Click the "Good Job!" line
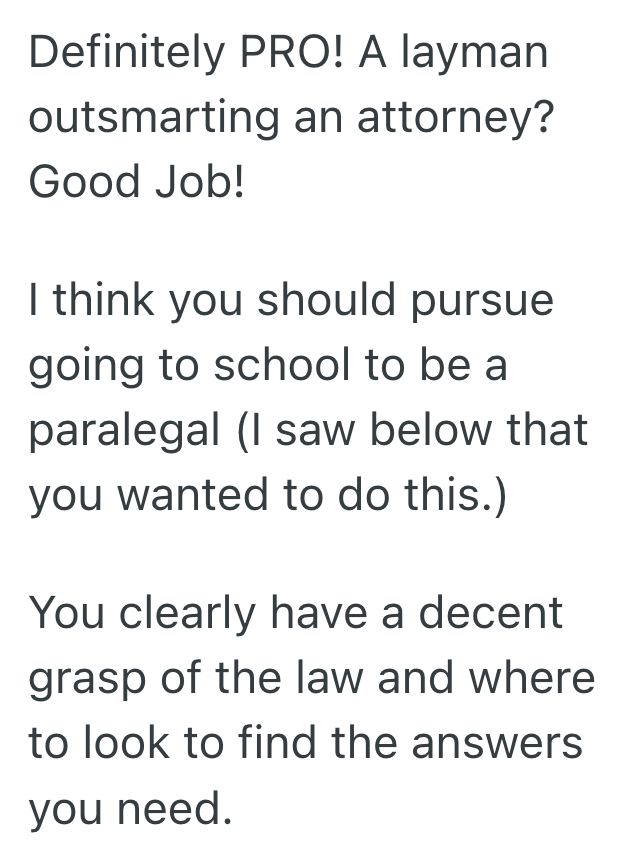Screen dimensions: 628x860 (137, 182)
